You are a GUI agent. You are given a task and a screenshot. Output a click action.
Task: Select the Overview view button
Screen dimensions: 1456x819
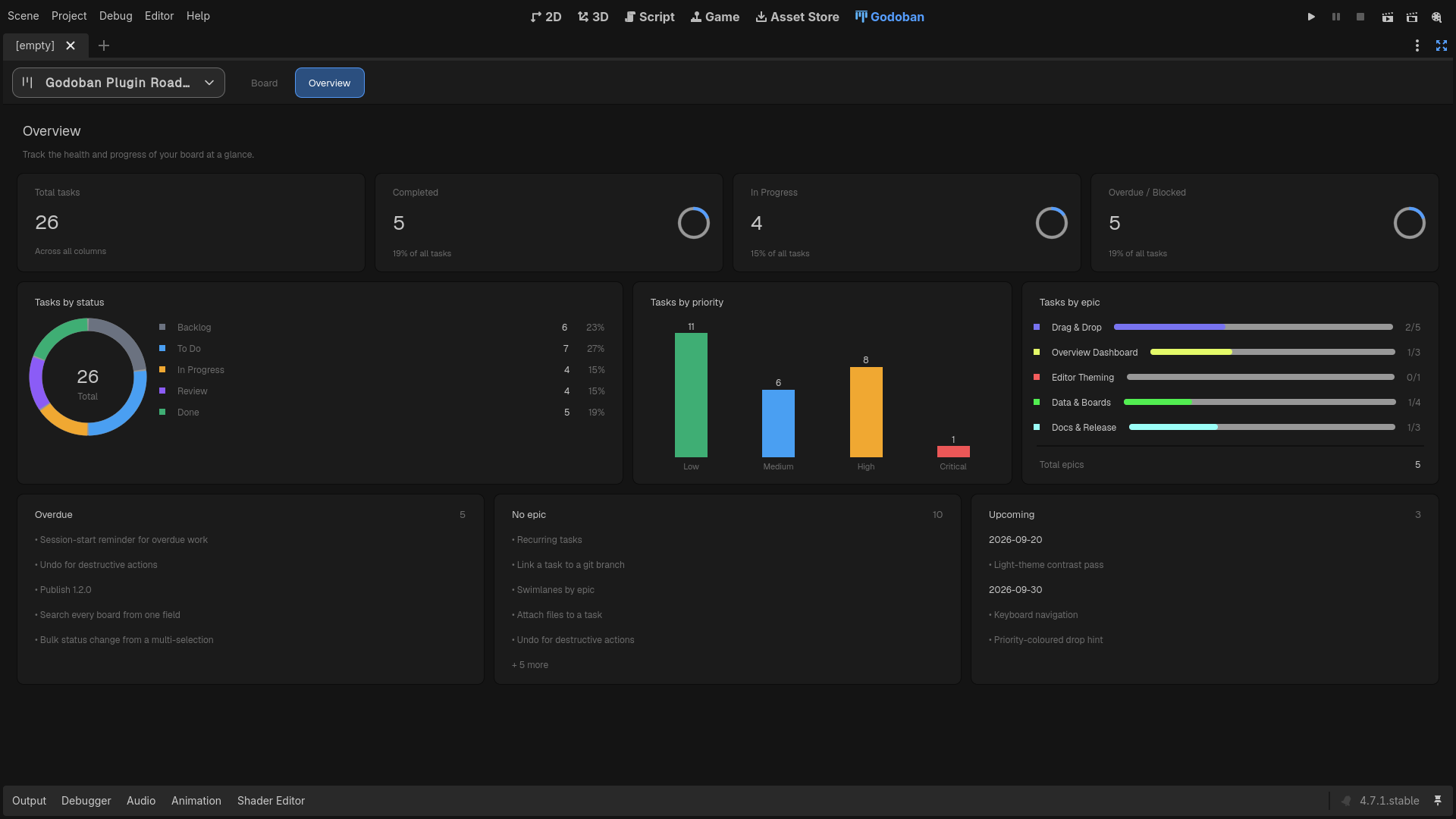pos(329,83)
